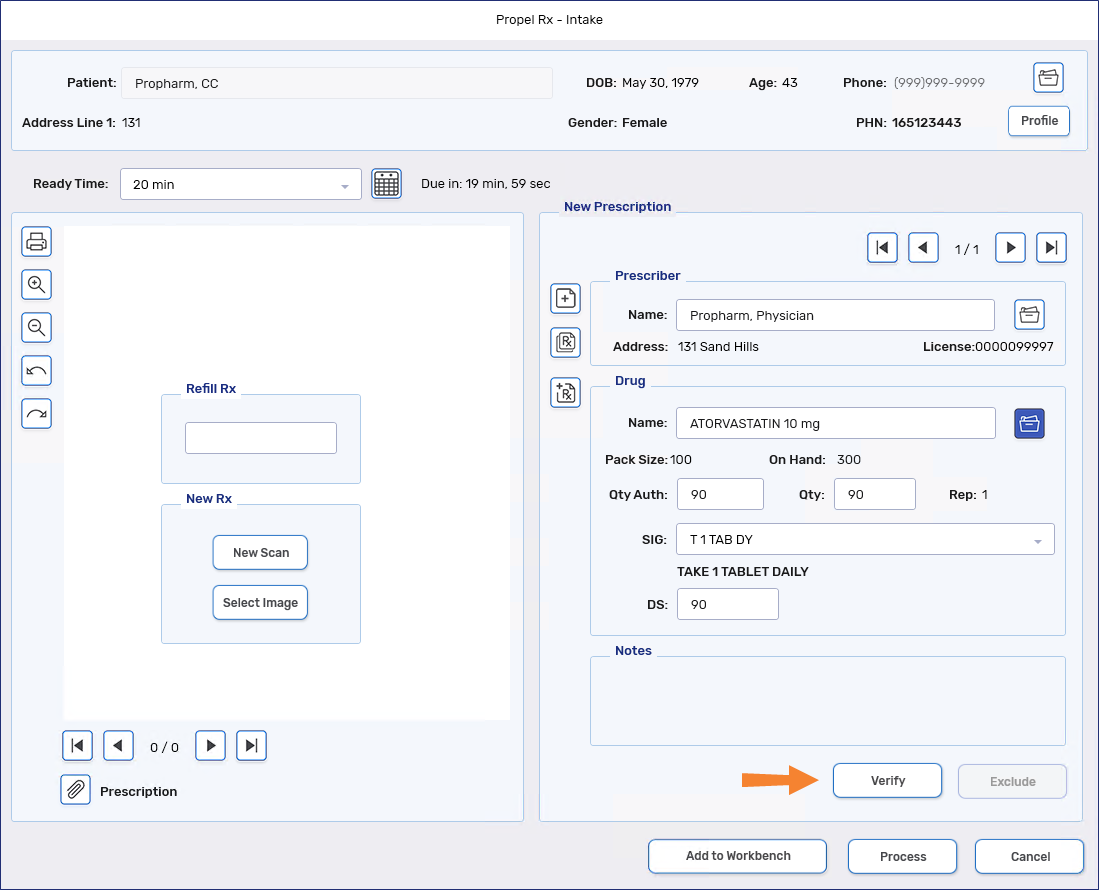
Task: Jump to the last scanned image
Action: pyautogui.click(x=252, y=746)
